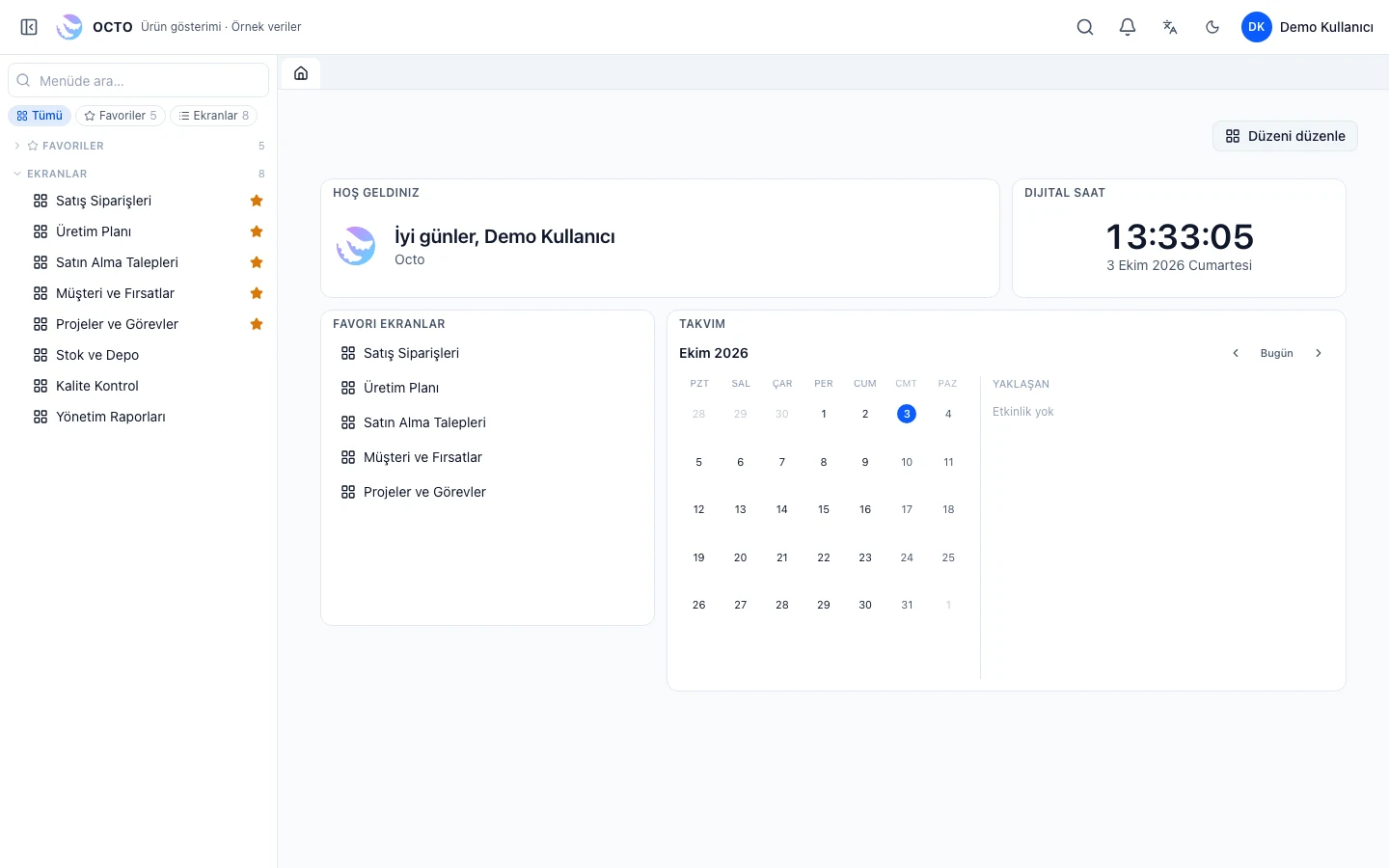Viewport: 1389px width, 868px height.
Task: Select day 31 in the calendar
Action: (x=907, y=605)
